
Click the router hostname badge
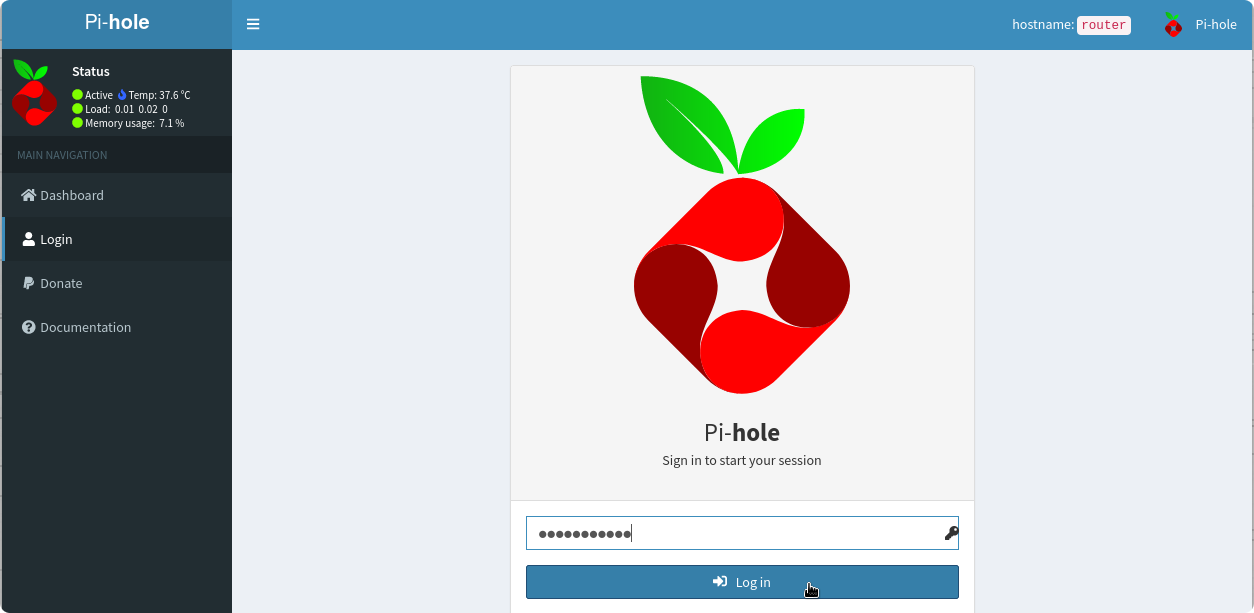pyautogui.click(x=1104, y=25)
